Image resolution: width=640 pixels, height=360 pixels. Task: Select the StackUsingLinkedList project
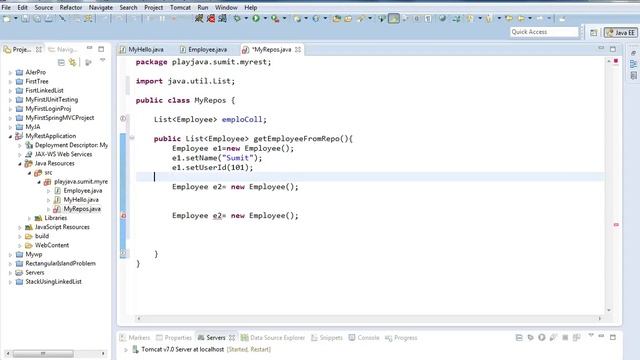coord(53,282)
